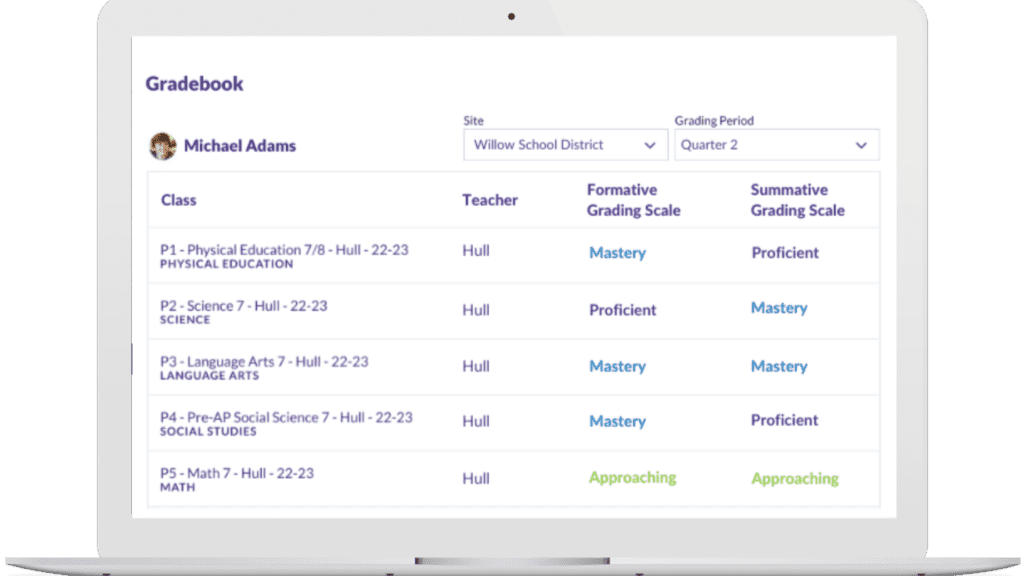Open P2 - Science 7 class link
1024x576 pixels.
tap(243, 306)
